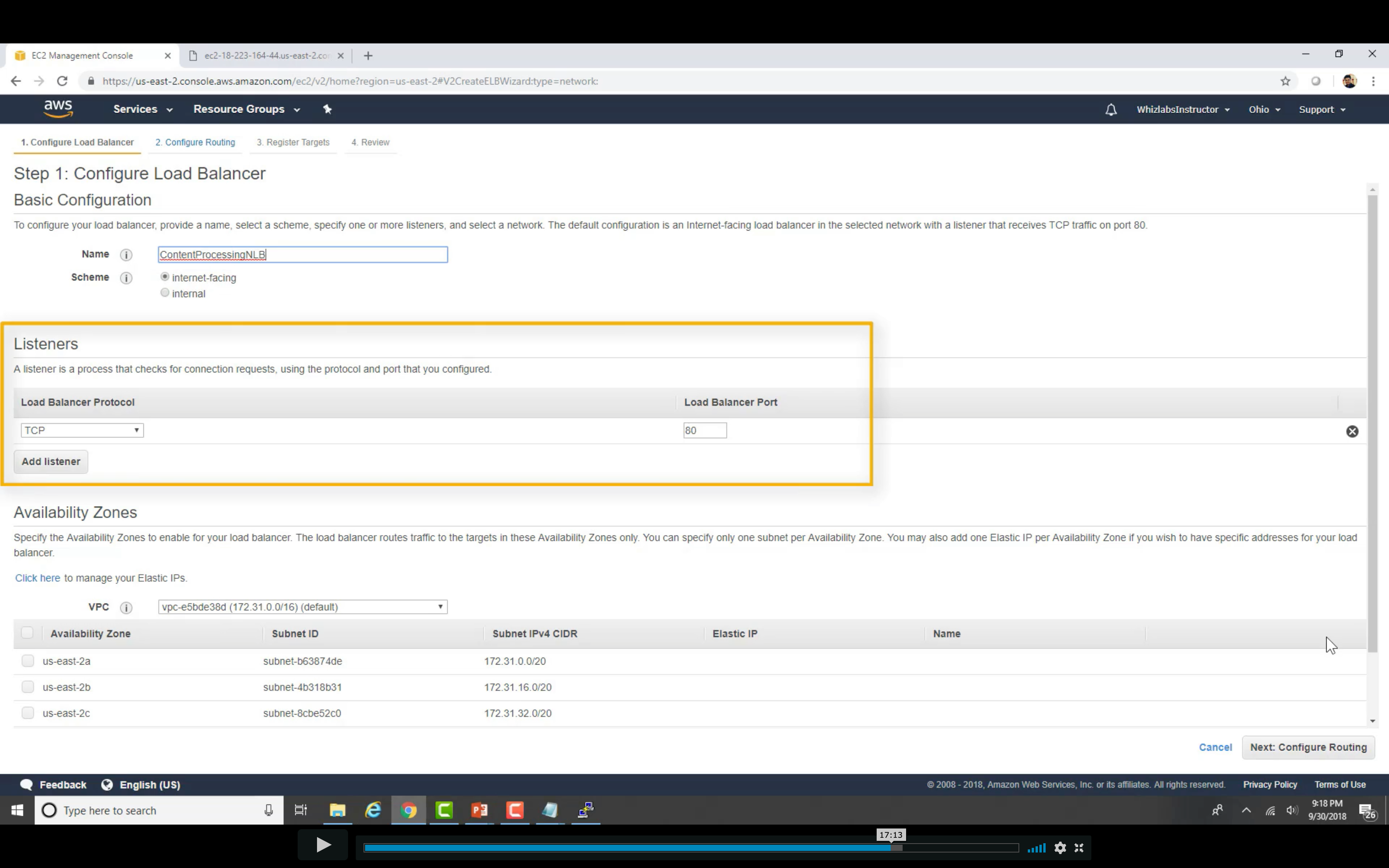The image size is (1389, 868).
Task: Expand the VPC selection dropdown
Action: click(302, 607)
